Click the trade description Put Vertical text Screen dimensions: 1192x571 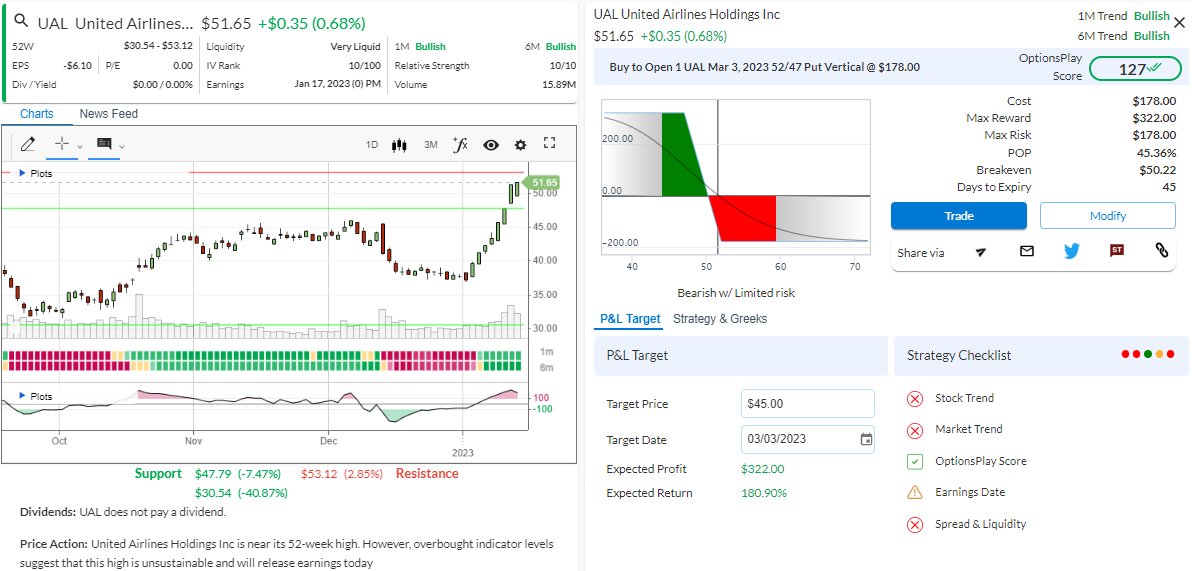(765, 67)
